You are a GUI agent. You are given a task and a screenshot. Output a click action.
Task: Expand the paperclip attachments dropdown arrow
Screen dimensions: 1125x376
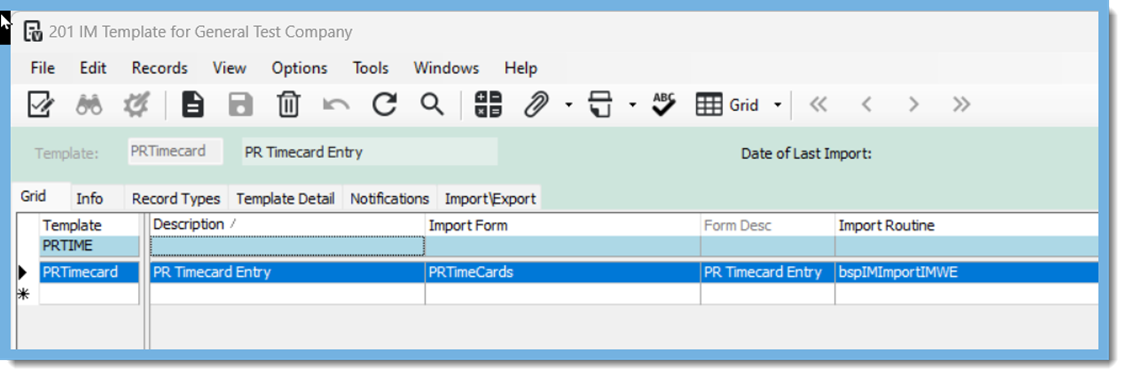[x=568, y=105]
